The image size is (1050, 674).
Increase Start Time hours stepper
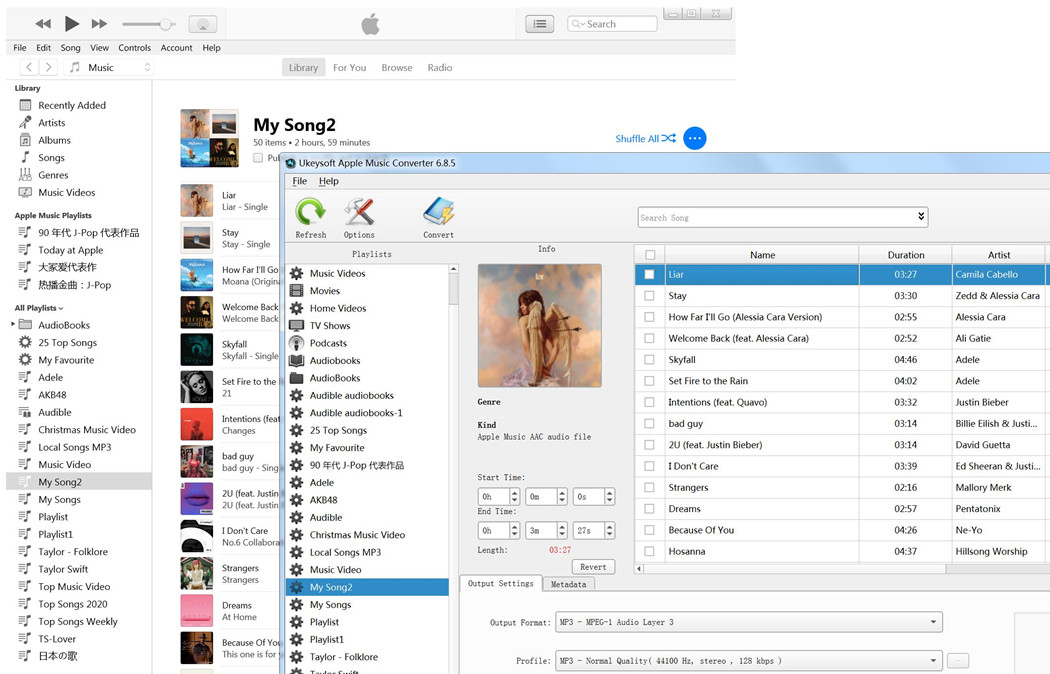(514, 493)
